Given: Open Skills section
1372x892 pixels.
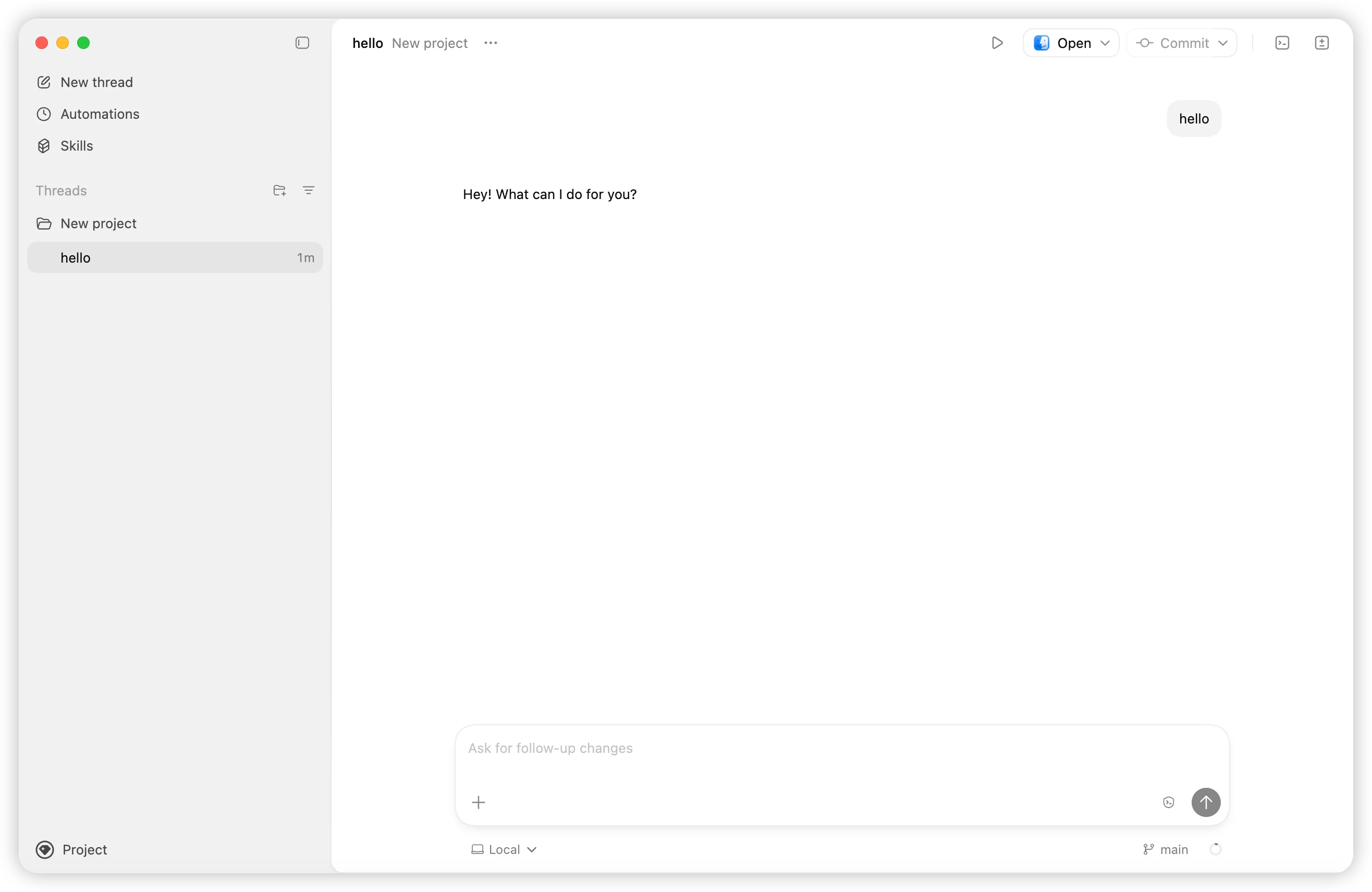Looking at the screenshot, I should click(x=65, y=146).
